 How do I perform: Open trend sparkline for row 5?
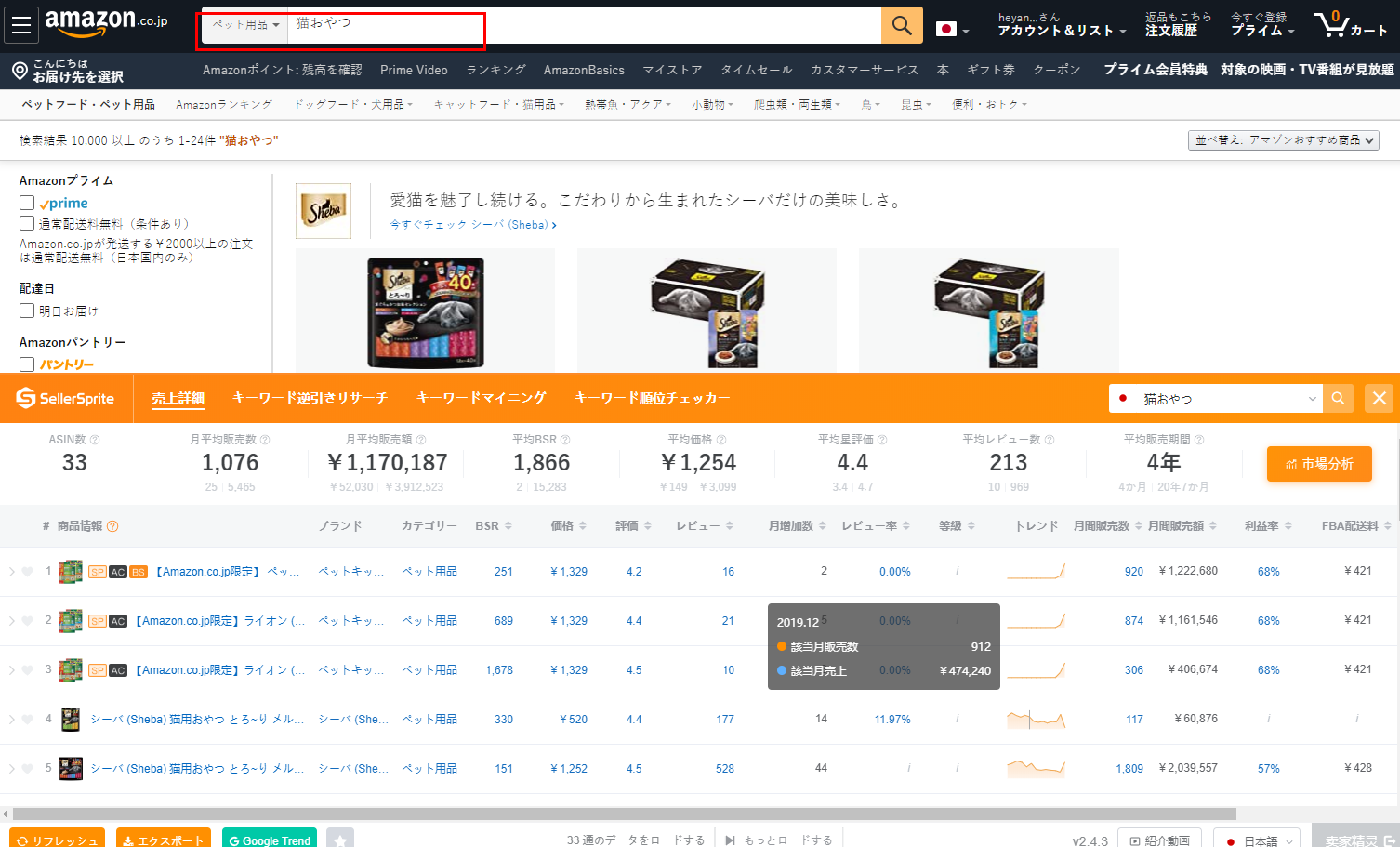(1036, 768)
